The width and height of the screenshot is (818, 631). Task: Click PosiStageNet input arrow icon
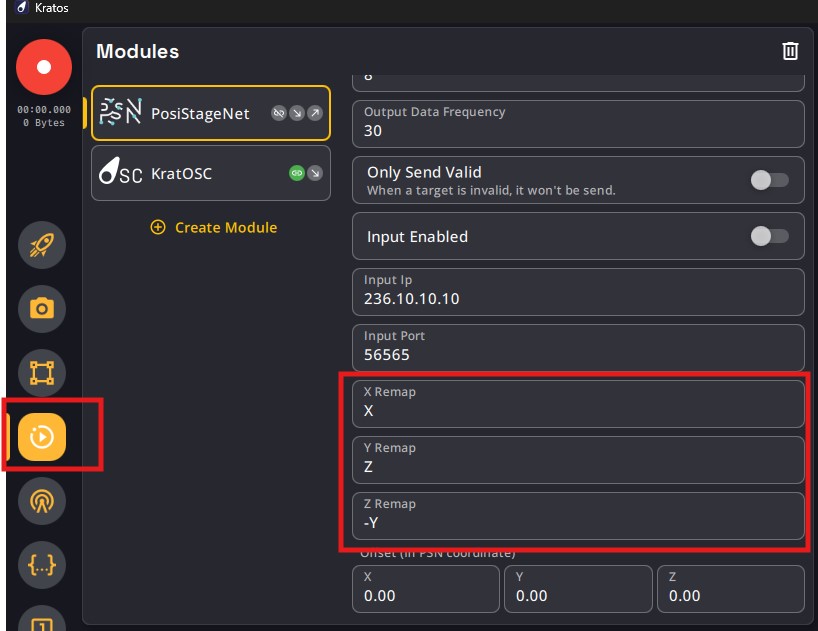(x=297, y=113)
